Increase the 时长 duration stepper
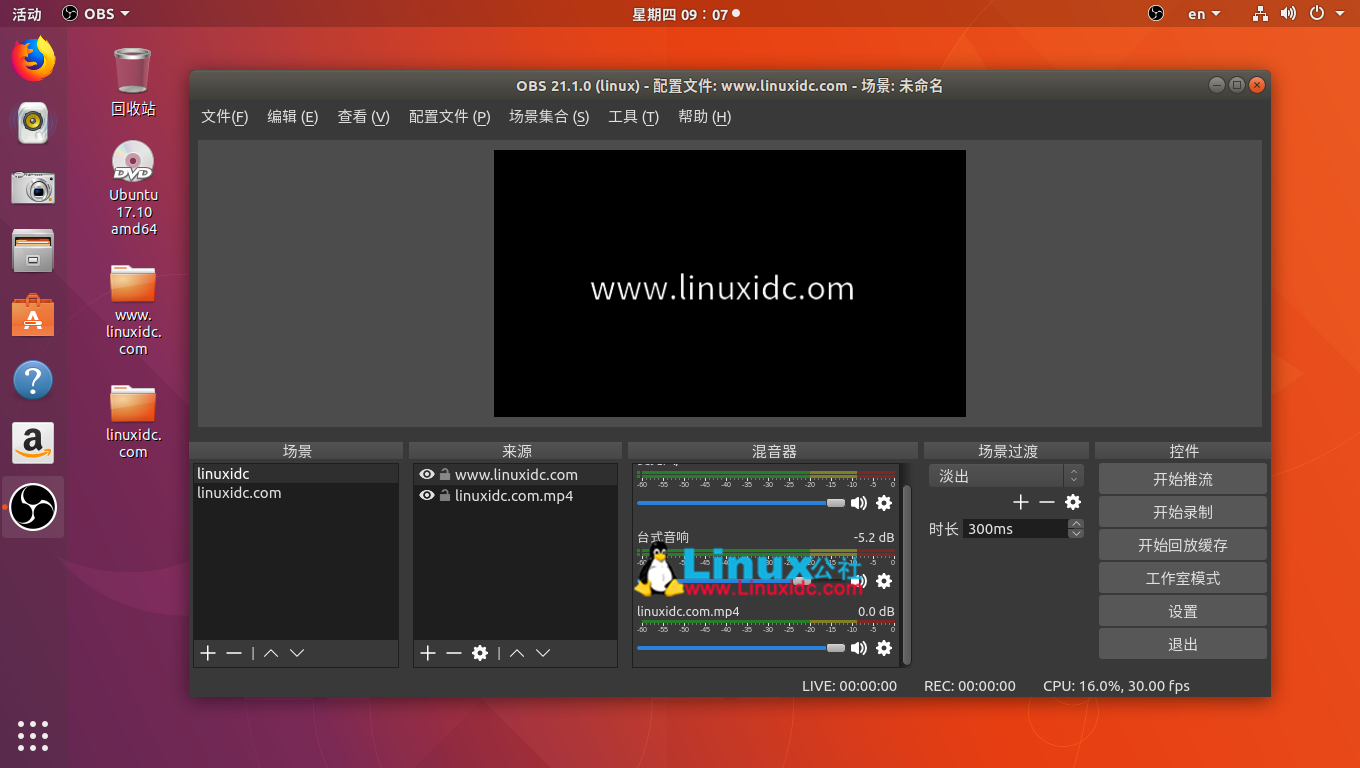 pyautogui.click(x=1076, y=524)
